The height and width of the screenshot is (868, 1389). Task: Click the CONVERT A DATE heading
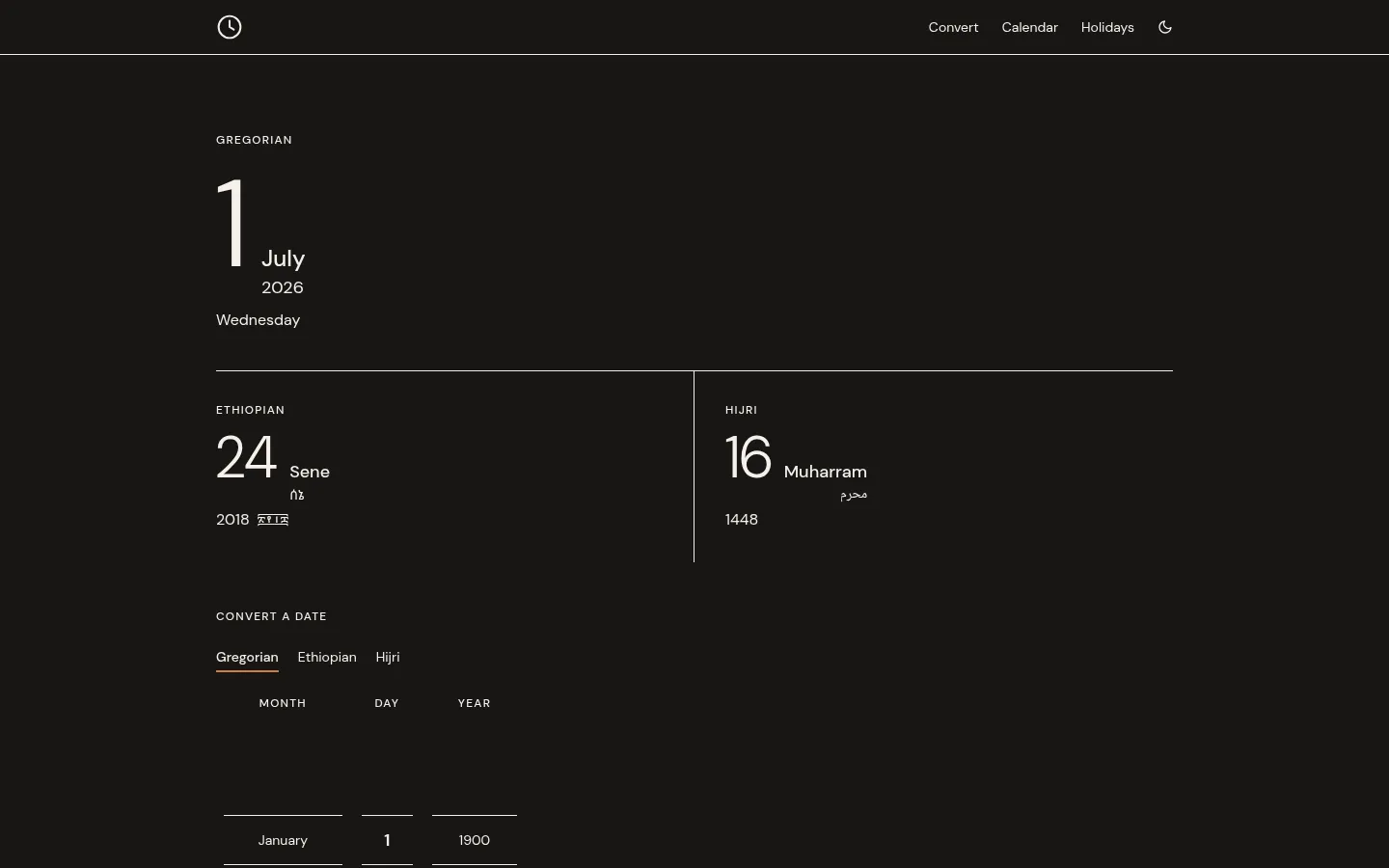271,616
